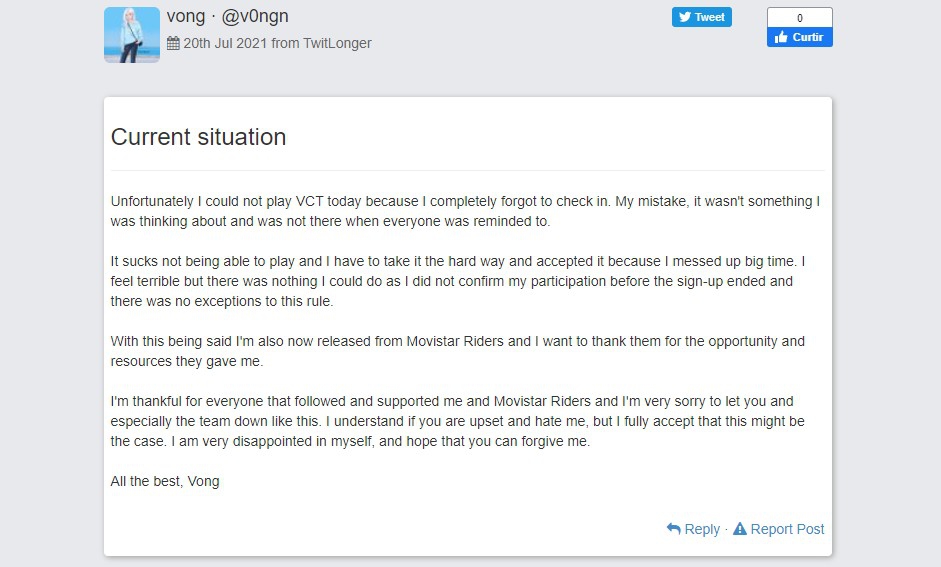The height and width of the screenshot is (567, 941).
Task: Click the @v0ngn Twitter handle
Action: click(x=255, y=16)
